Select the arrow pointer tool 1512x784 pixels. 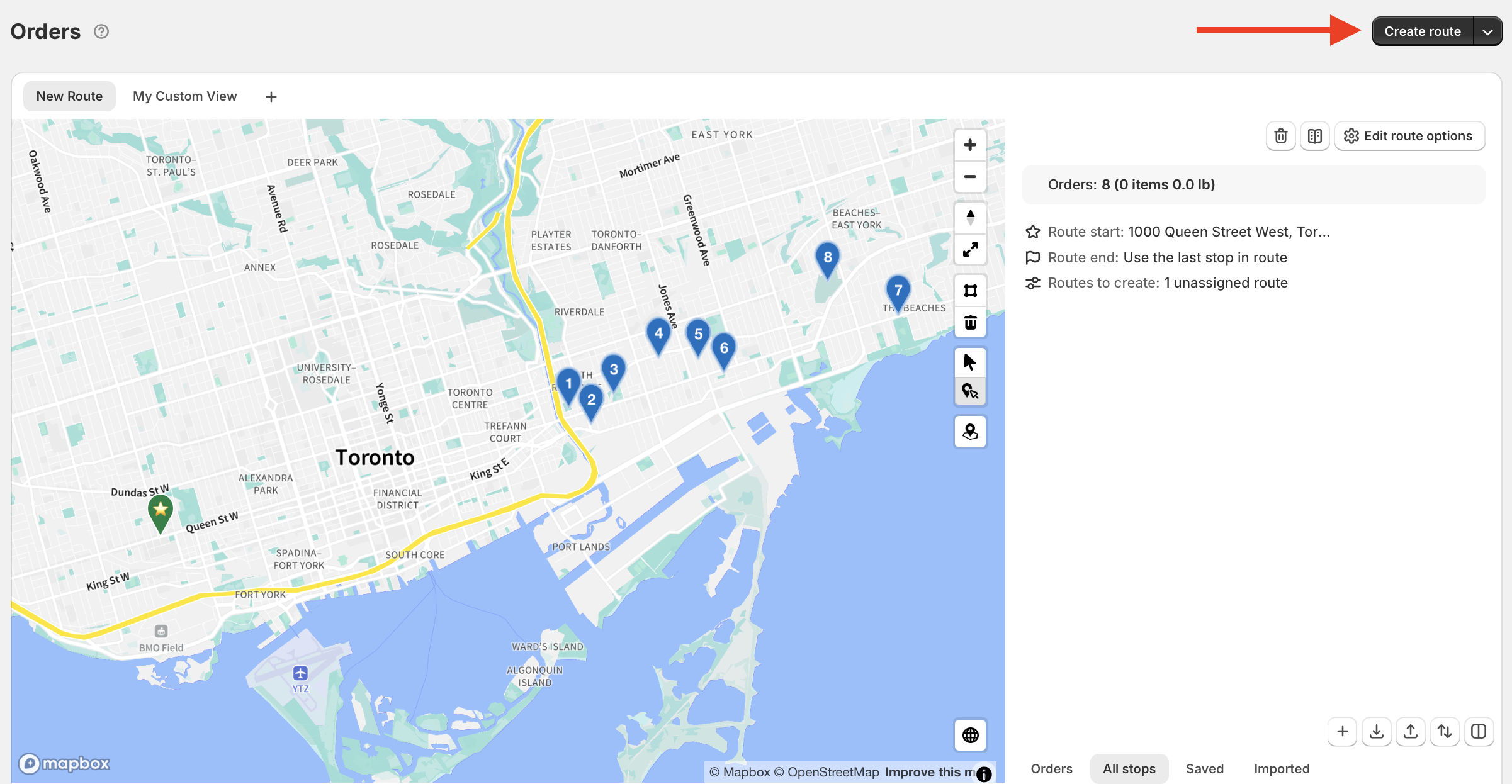pyautogui.click(x=970, y=362)
